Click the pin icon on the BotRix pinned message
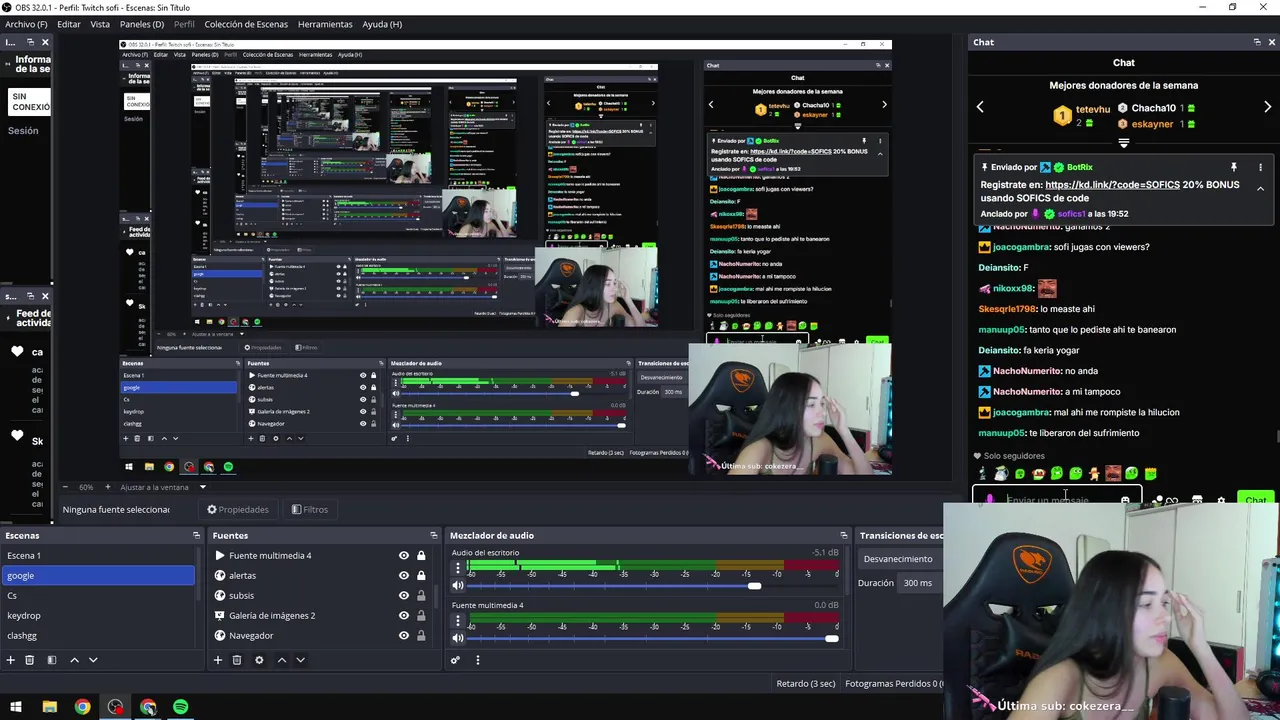The image size is (1280, 720). pyautogui.click(x=1234, y=167)
